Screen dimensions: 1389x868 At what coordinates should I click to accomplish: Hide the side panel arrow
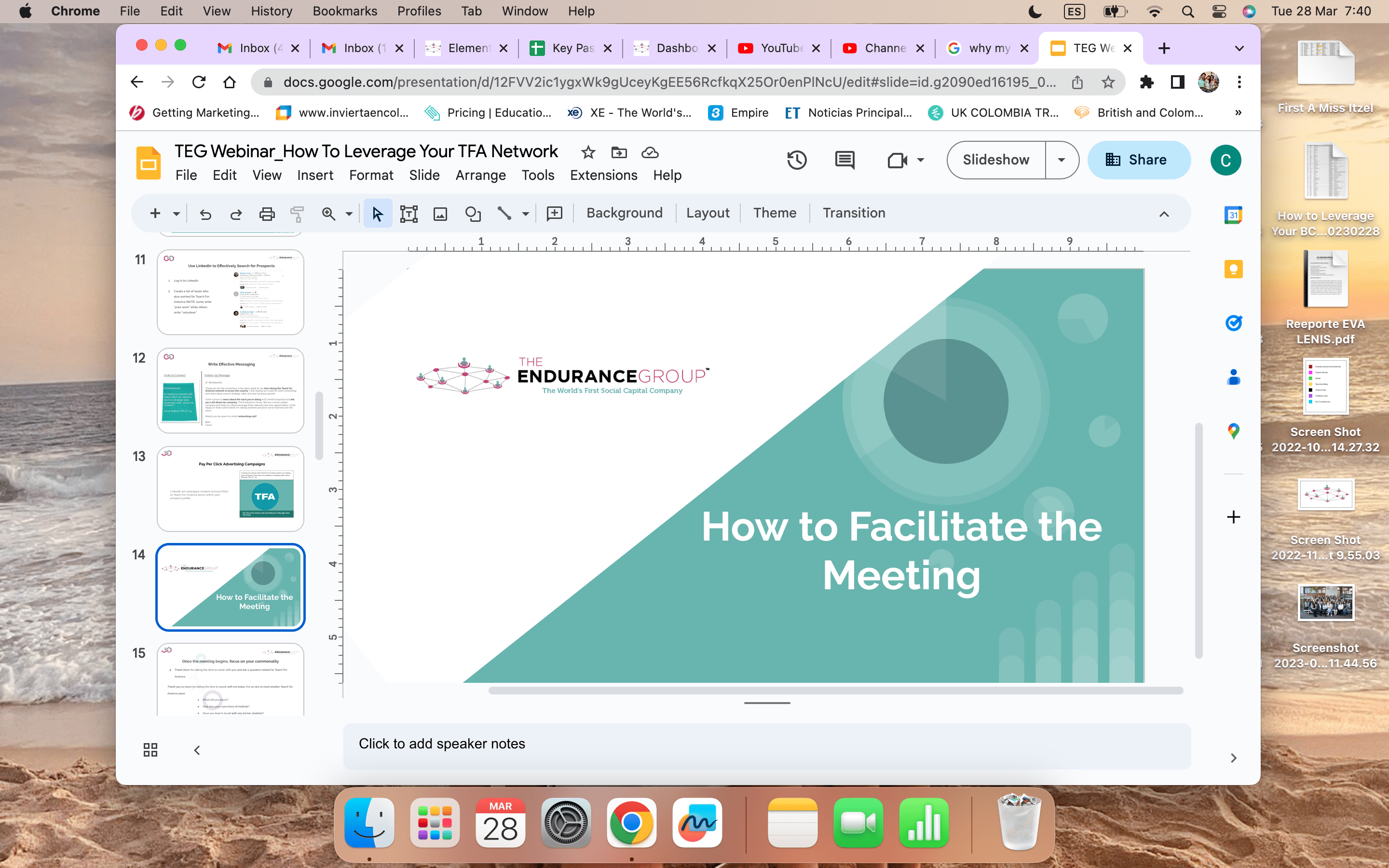[1233, 759]
